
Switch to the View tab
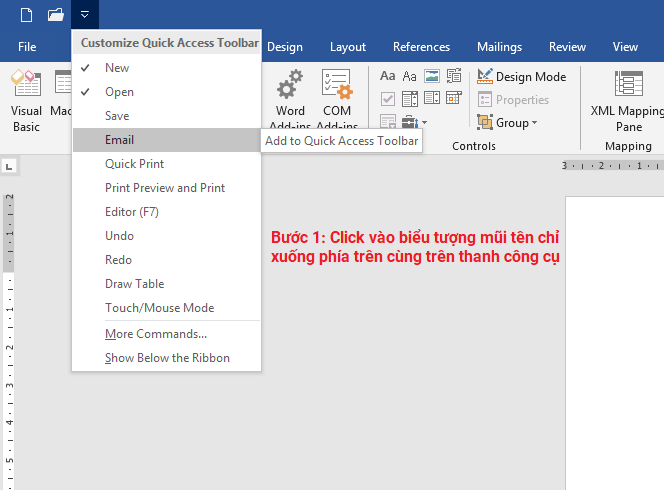click(625, 47)
